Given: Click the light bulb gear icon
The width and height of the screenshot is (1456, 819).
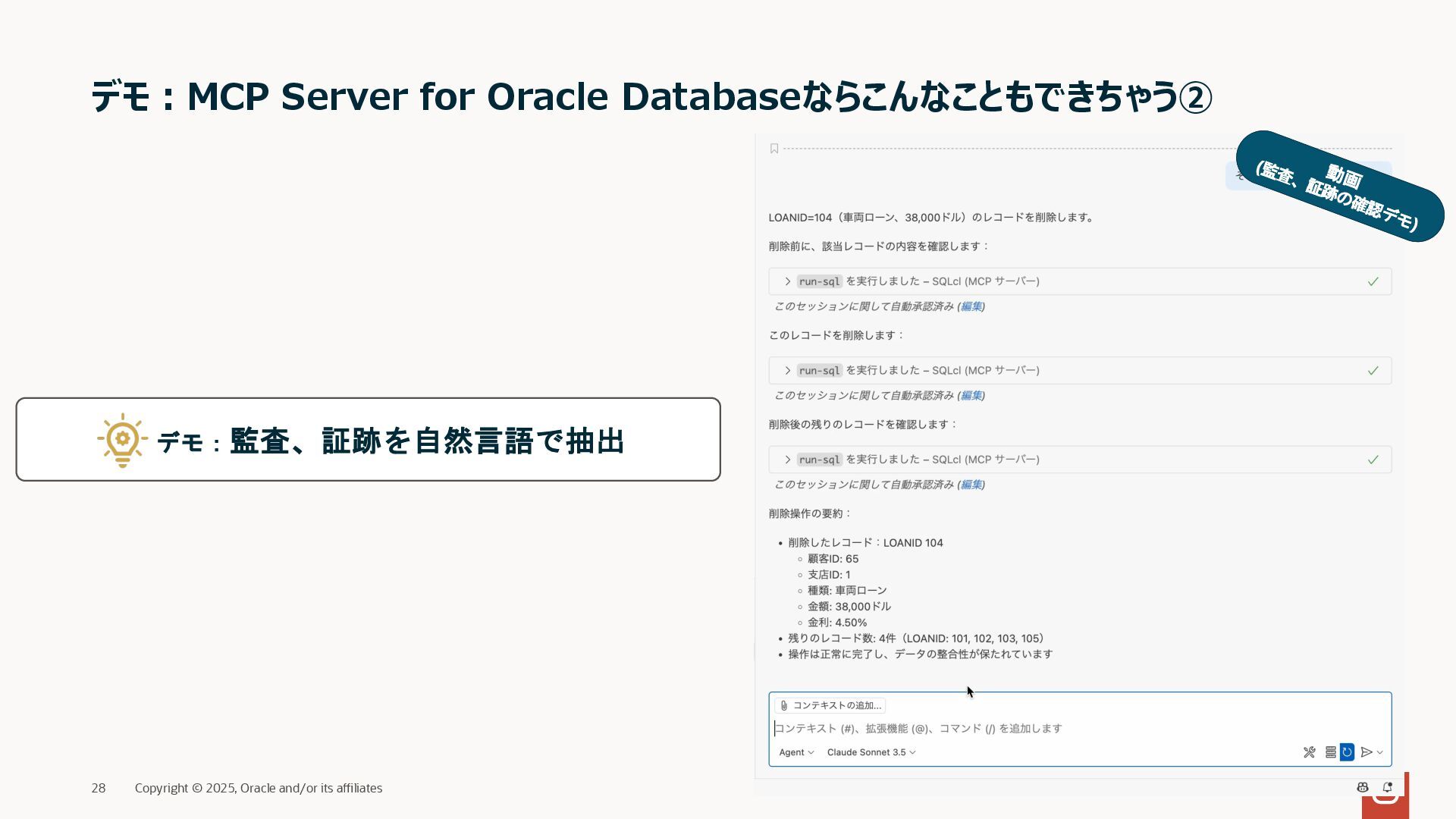Looking at the screenshot, I should [122, 441].
